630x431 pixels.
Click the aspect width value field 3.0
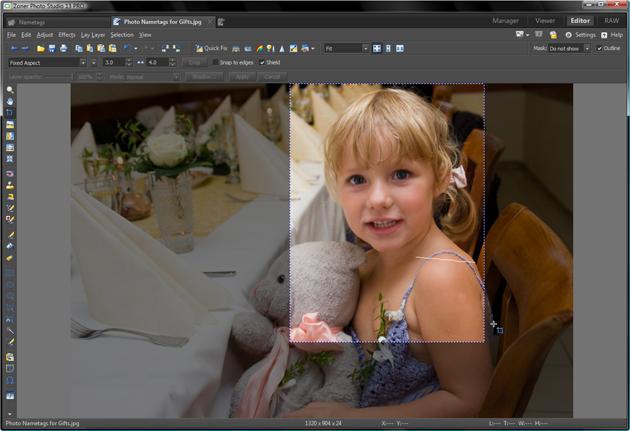click(114, 63)
